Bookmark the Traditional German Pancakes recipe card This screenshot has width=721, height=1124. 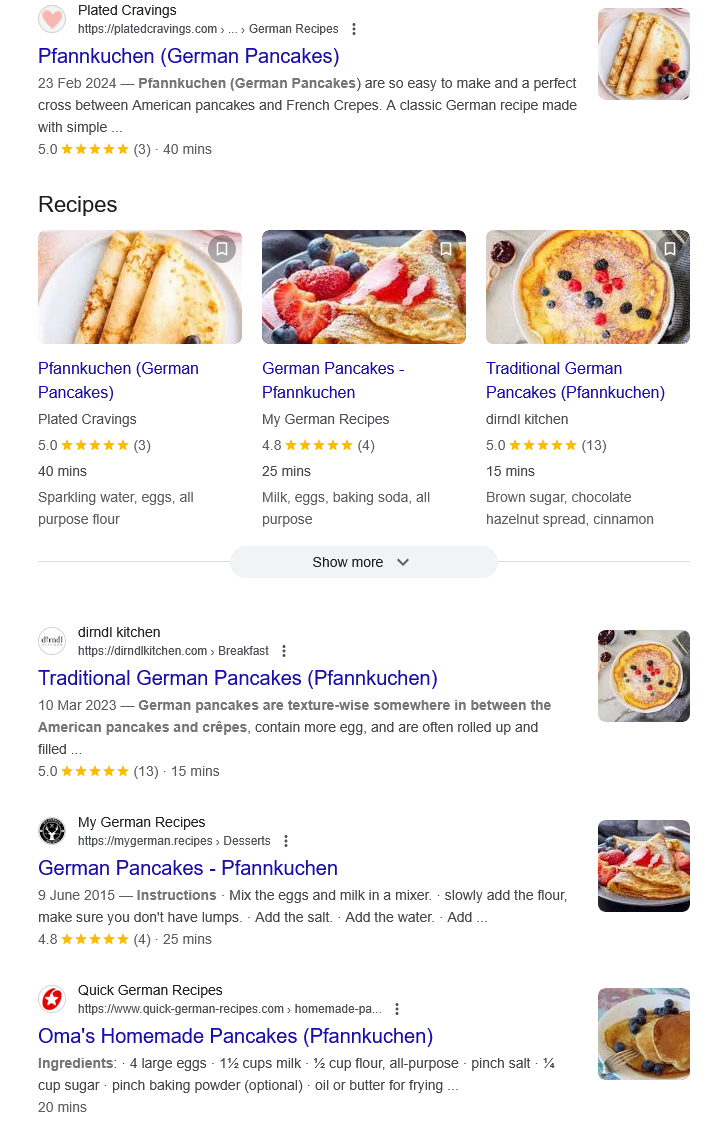(x=670, y=248)
